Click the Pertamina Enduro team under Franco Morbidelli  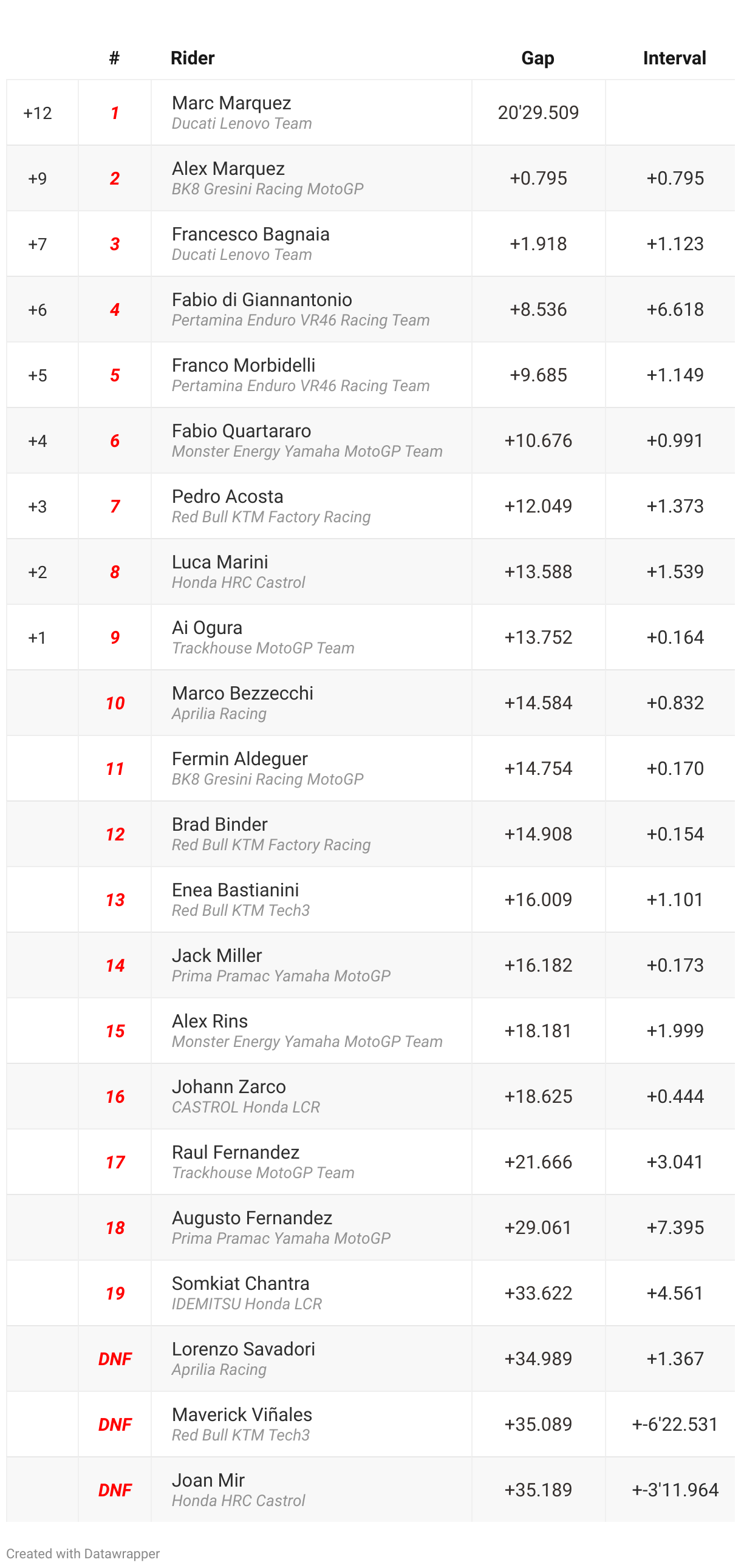pyautogui.click(x=301, y=386)
